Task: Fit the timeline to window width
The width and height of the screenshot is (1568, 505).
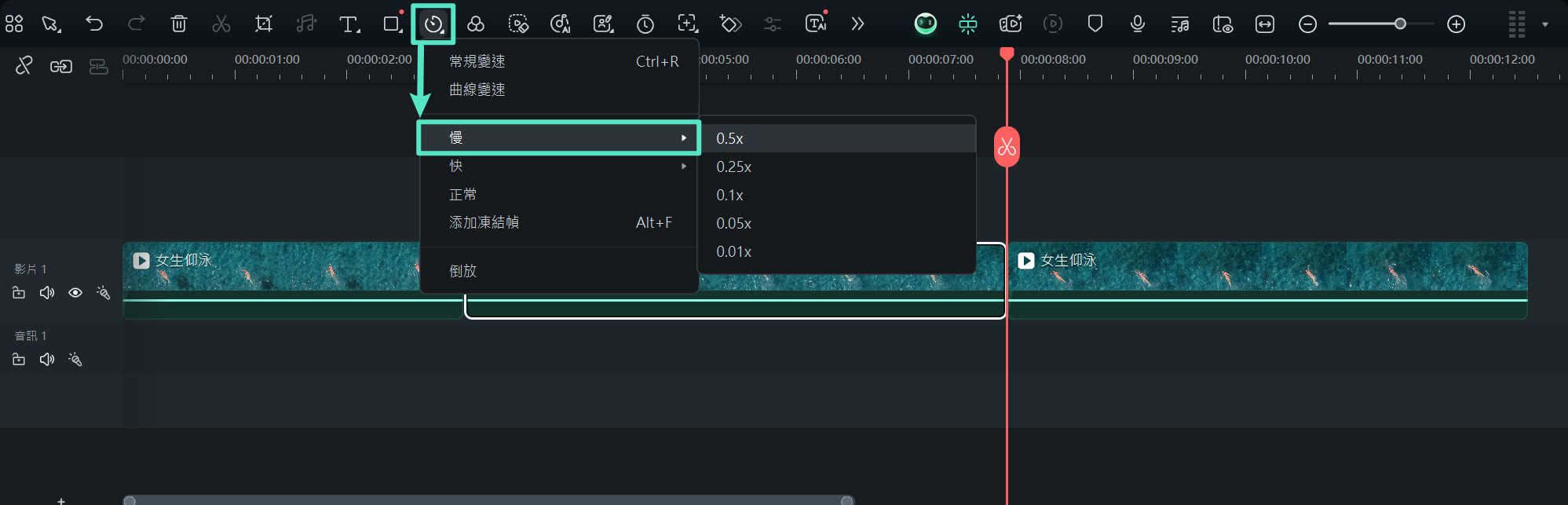Action: (x=1265, y=24)
